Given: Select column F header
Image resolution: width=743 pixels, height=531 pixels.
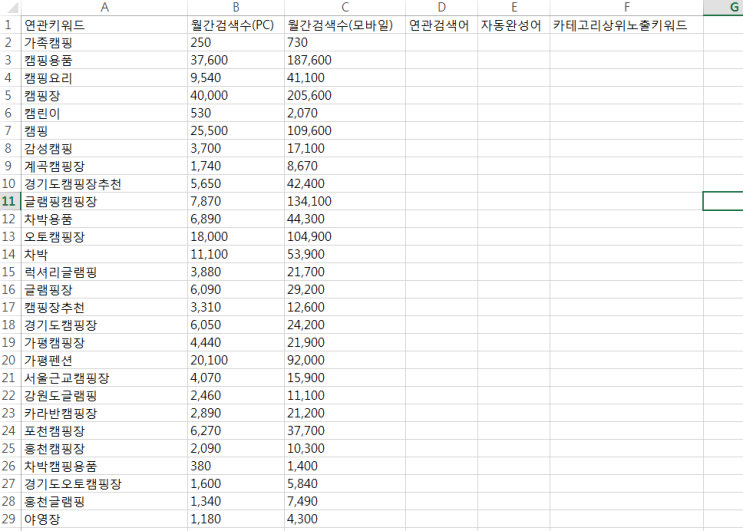Looking at the screenshot, I should point(626,7).
